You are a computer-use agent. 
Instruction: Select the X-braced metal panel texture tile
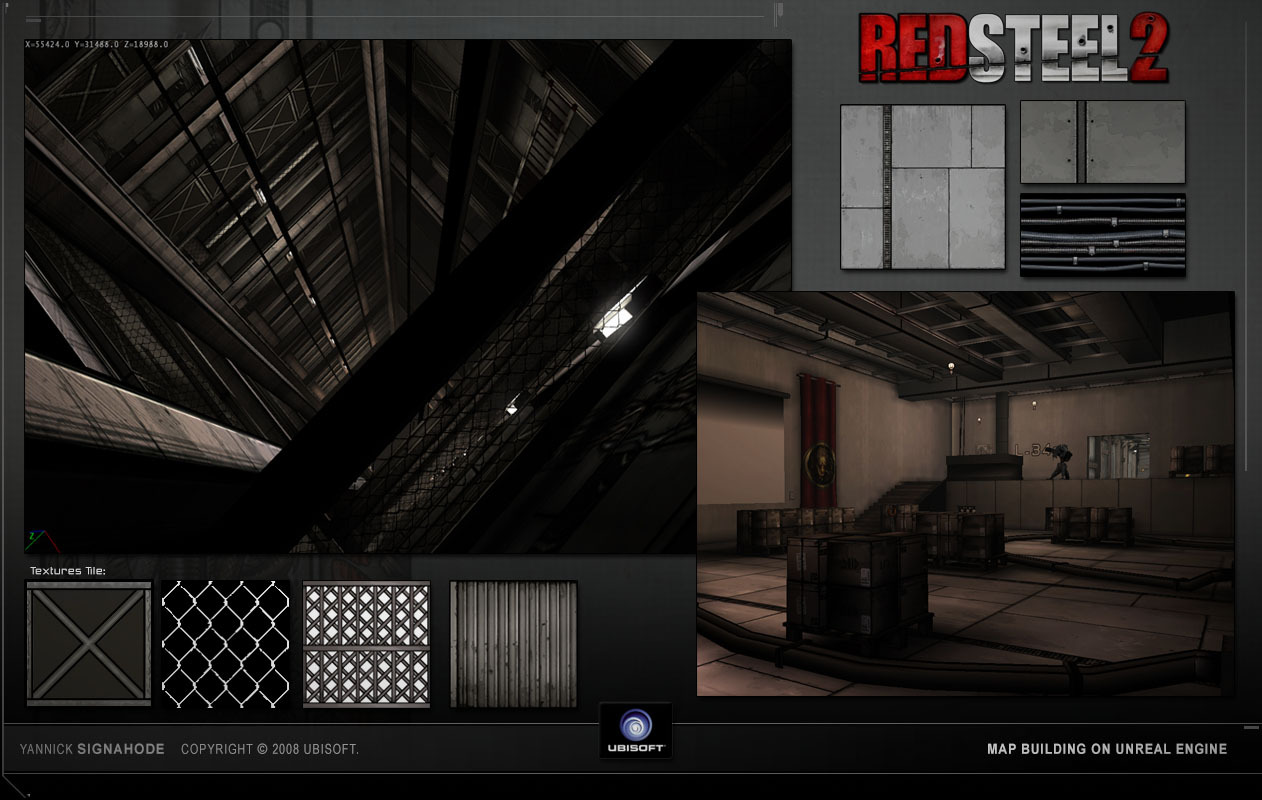pyautogui.click(x=89, y=644)
